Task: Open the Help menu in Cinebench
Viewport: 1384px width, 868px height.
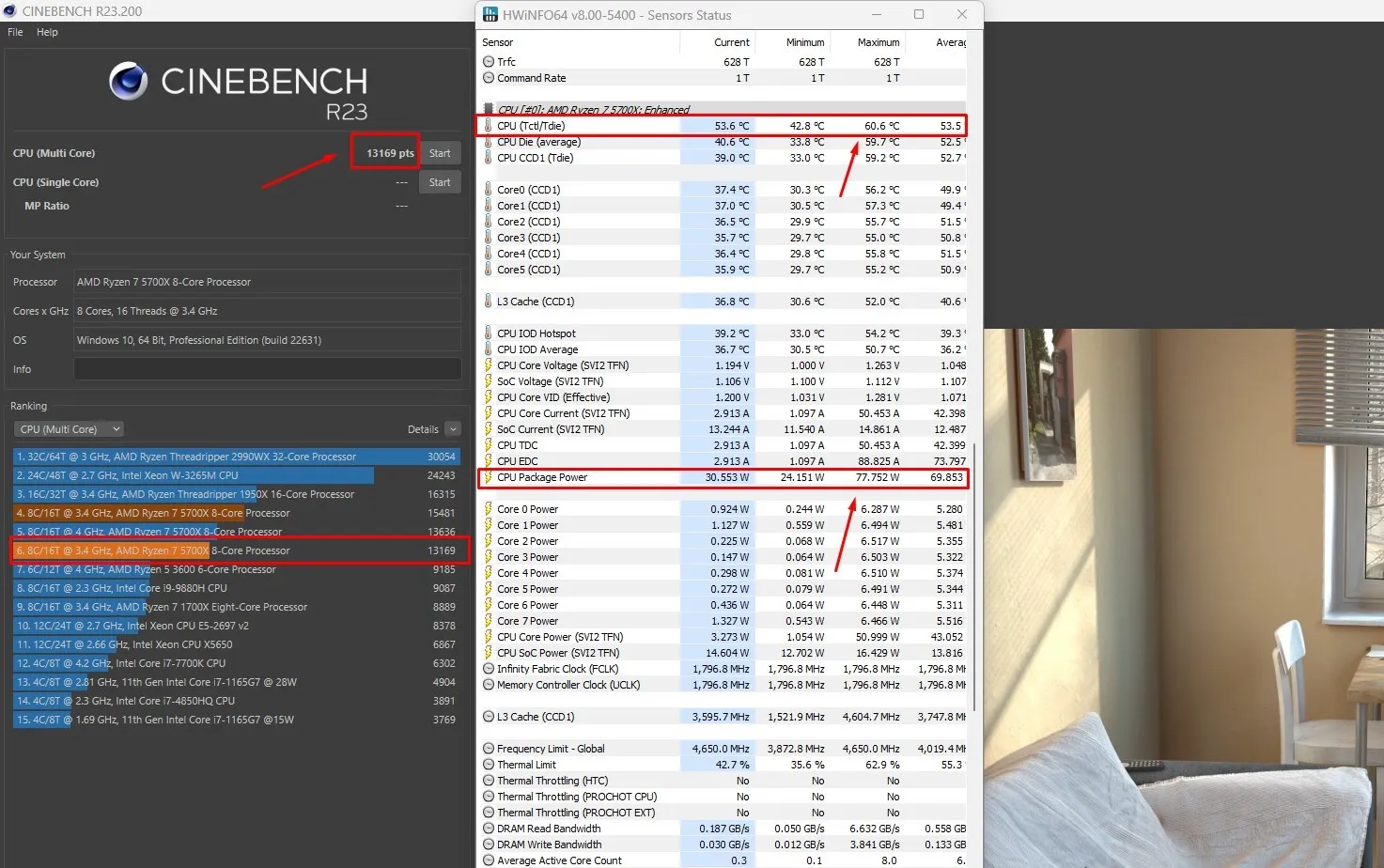Action: coord(47,32)
